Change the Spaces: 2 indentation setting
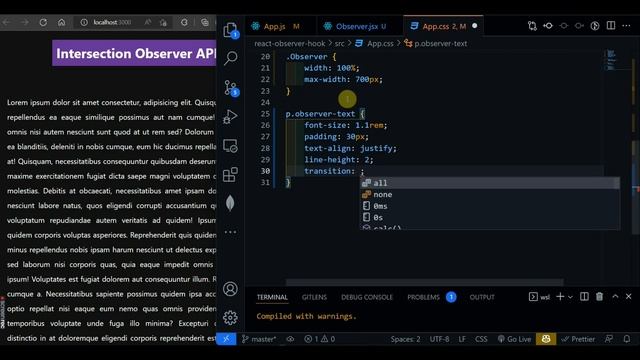The width and height of the screenshot is (640, 360). [405, 339]
